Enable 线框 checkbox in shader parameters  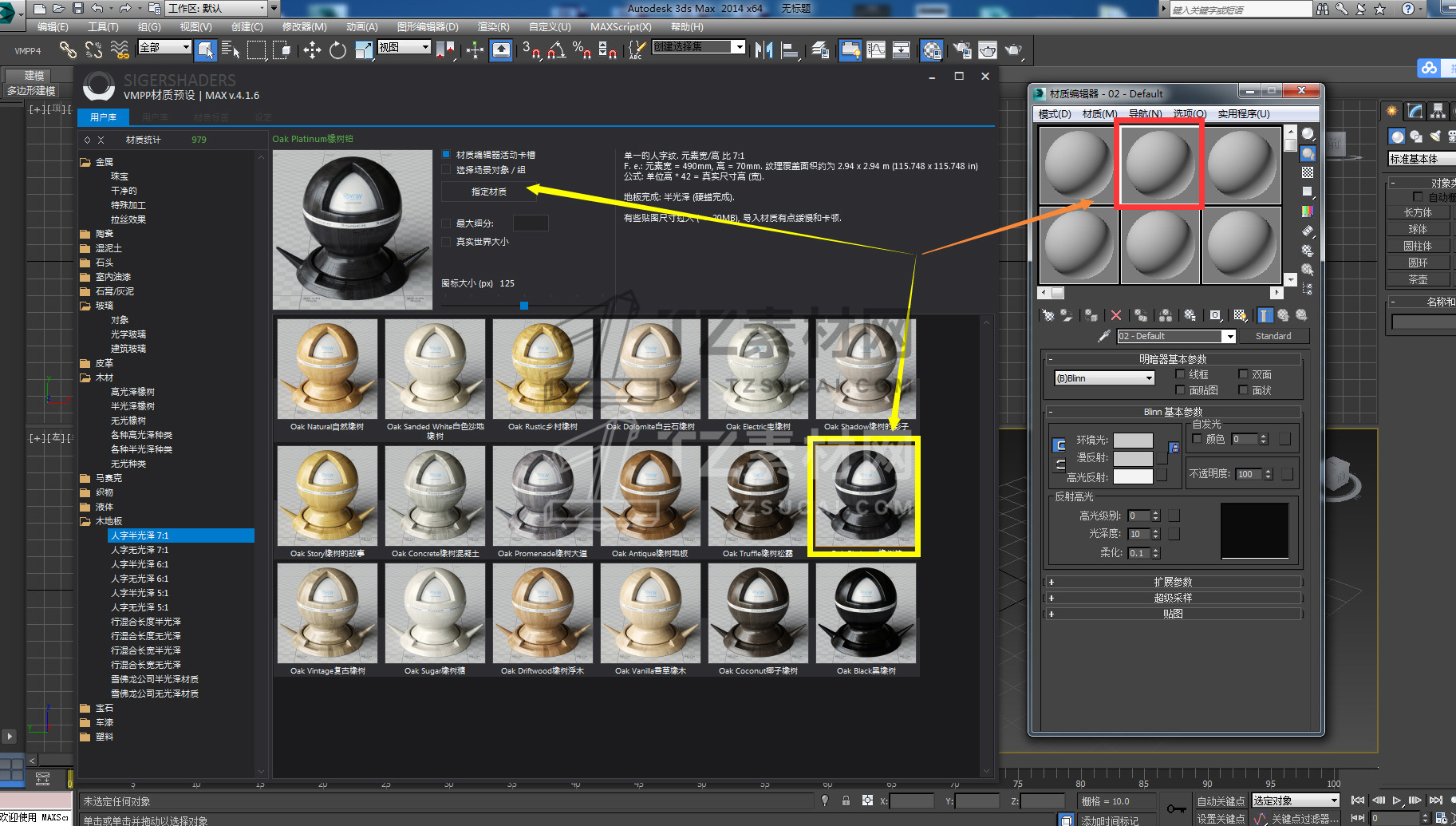point(1181,374)
